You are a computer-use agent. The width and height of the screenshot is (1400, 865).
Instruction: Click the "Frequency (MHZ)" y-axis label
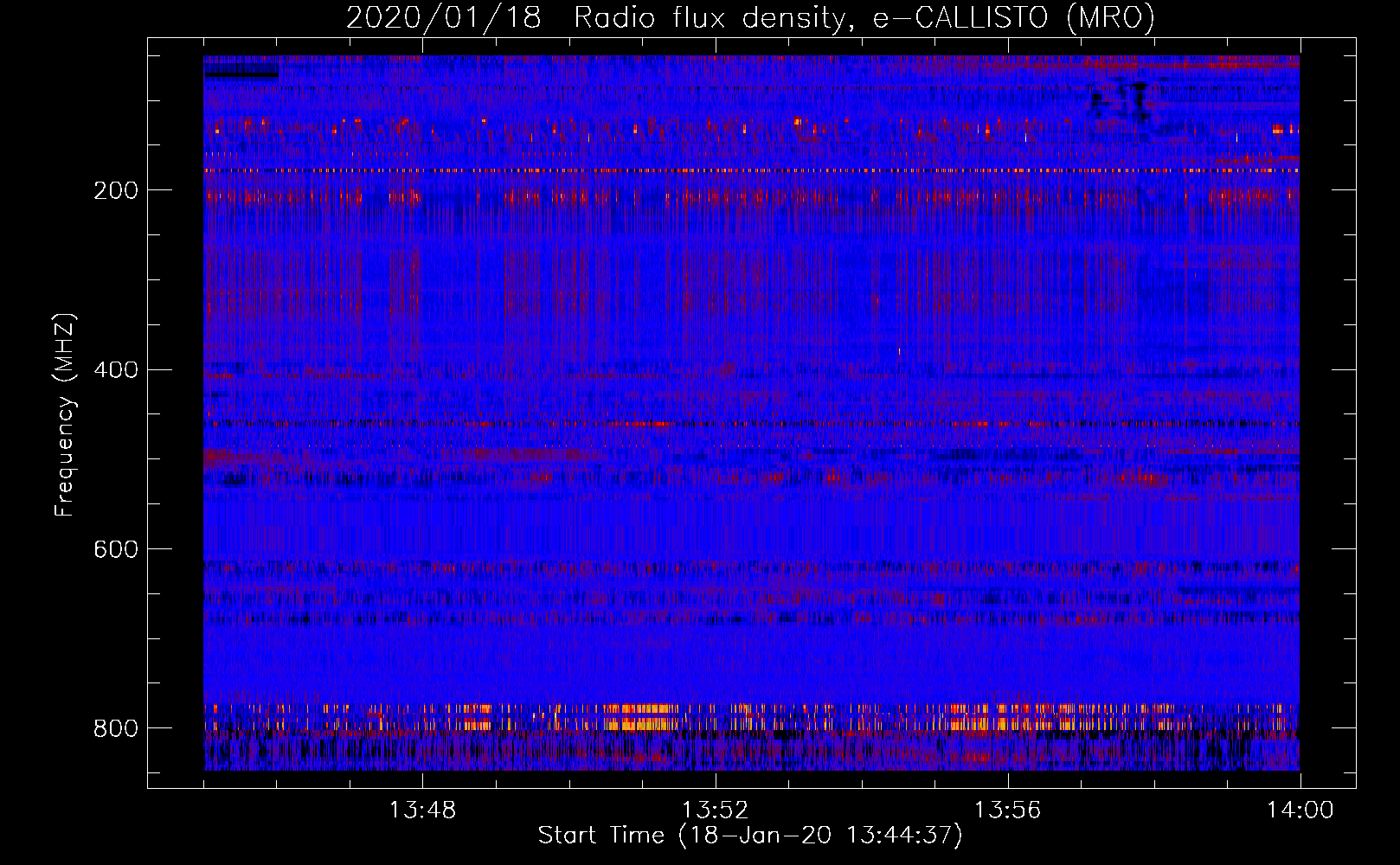pyautogui.click(x=65, y=415)
